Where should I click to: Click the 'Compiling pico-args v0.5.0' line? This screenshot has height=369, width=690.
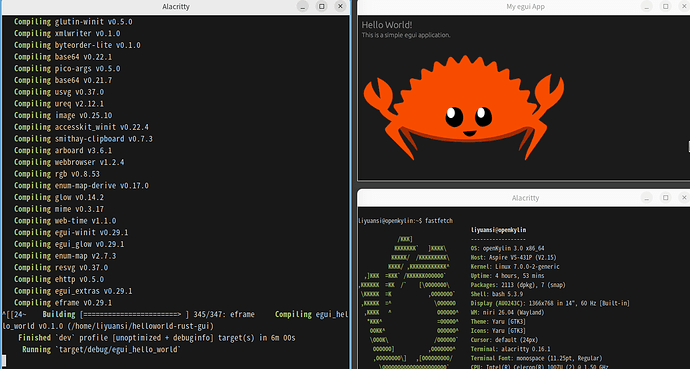click(67, 69)
